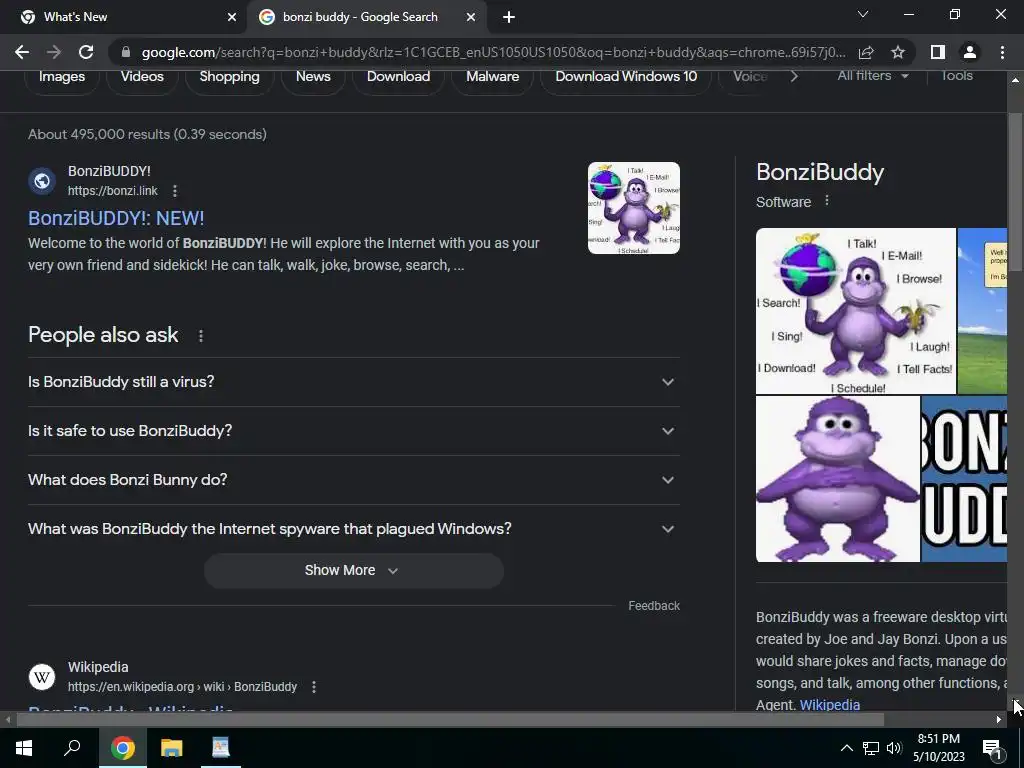Open the Chrome profile menu
Viewport: 1024px width, 768px height.
tap(970, 52)
